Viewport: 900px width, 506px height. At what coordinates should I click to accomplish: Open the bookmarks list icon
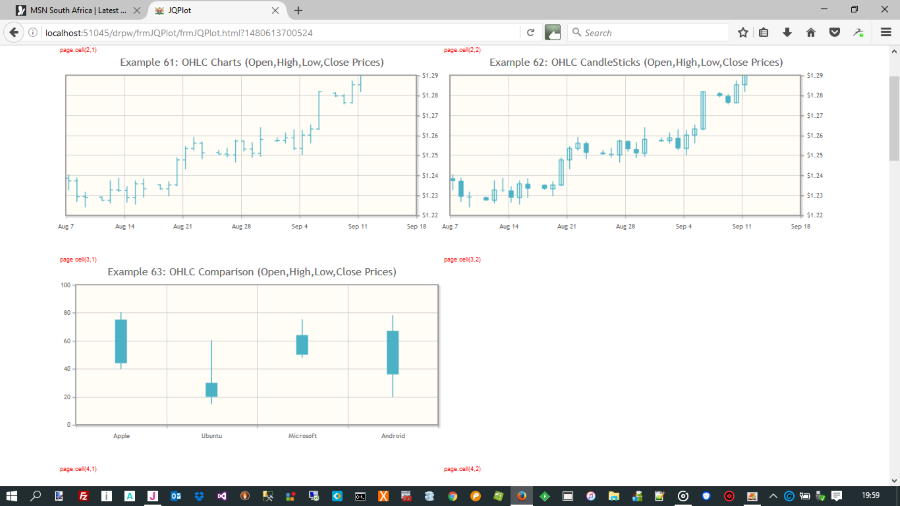(763, 33)
